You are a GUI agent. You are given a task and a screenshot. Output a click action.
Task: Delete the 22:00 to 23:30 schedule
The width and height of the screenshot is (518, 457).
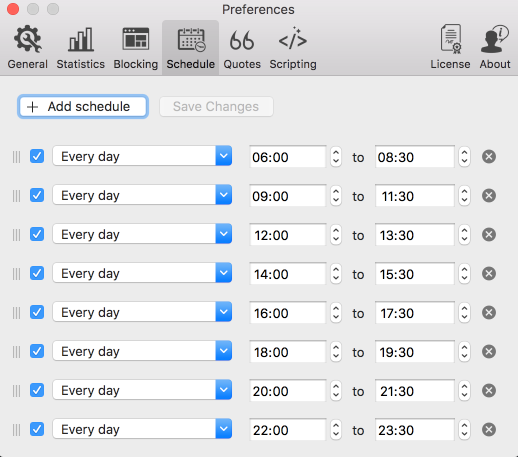click(x=489, y=429)
